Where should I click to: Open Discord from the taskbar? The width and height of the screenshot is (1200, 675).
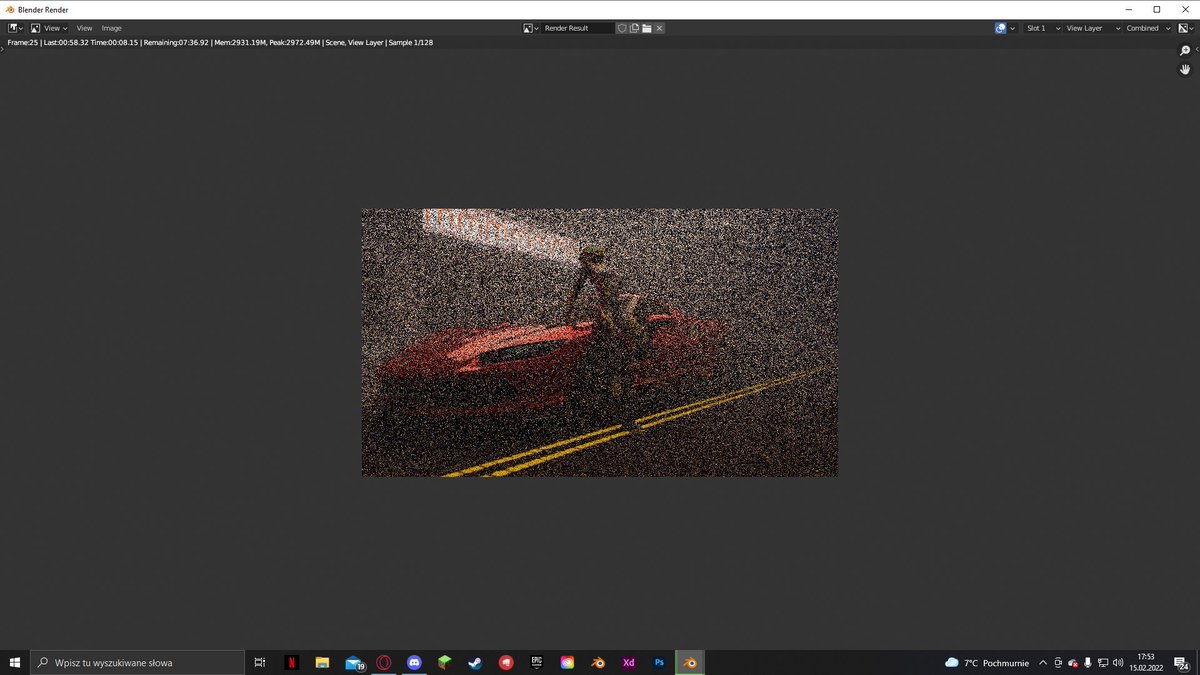pos(414,662)
